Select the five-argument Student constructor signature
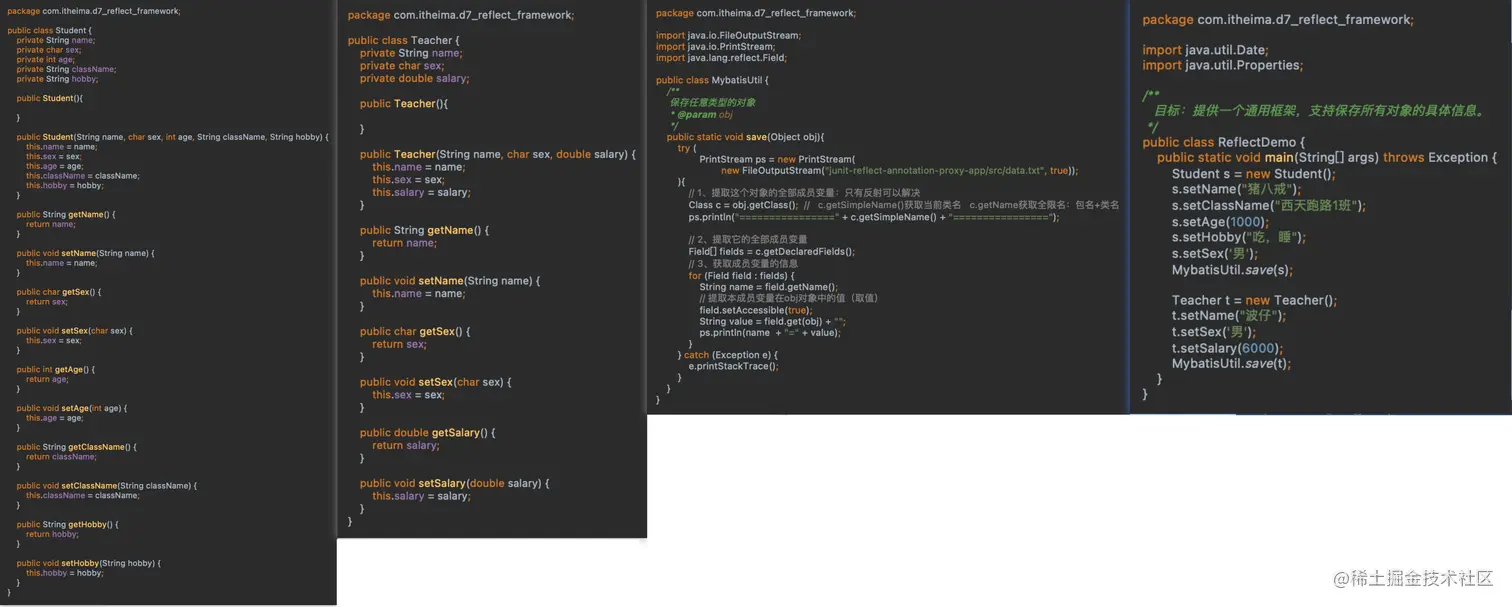Image resolution: width=1512 pixels, height=607 pixels. (x=172, y=137)
